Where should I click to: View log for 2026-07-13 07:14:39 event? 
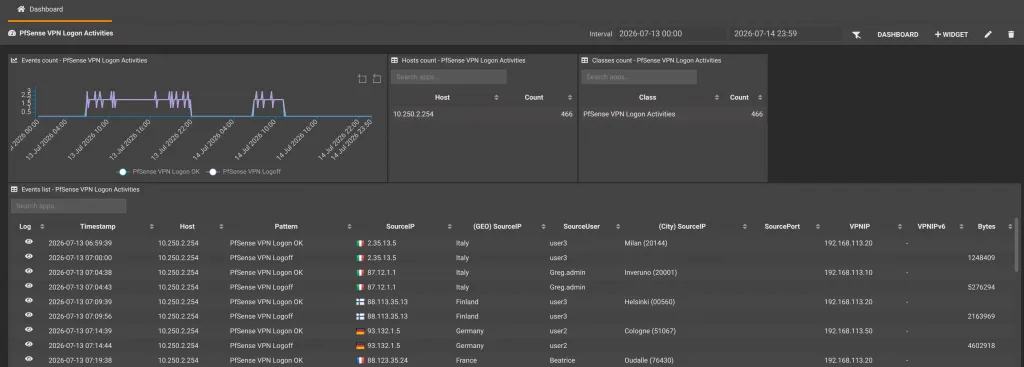click(29, 330)
